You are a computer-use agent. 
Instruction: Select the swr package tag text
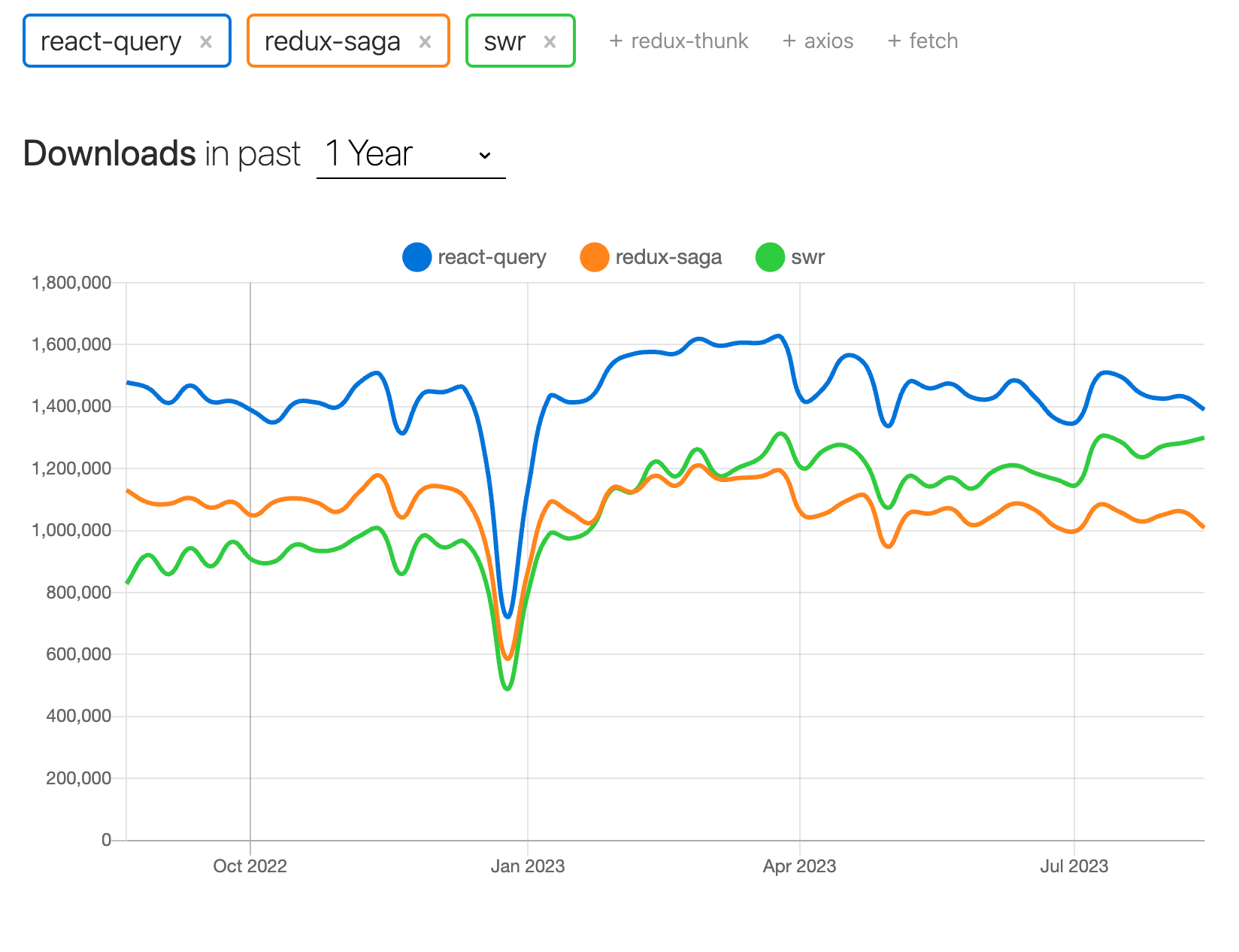click(504, 41)
